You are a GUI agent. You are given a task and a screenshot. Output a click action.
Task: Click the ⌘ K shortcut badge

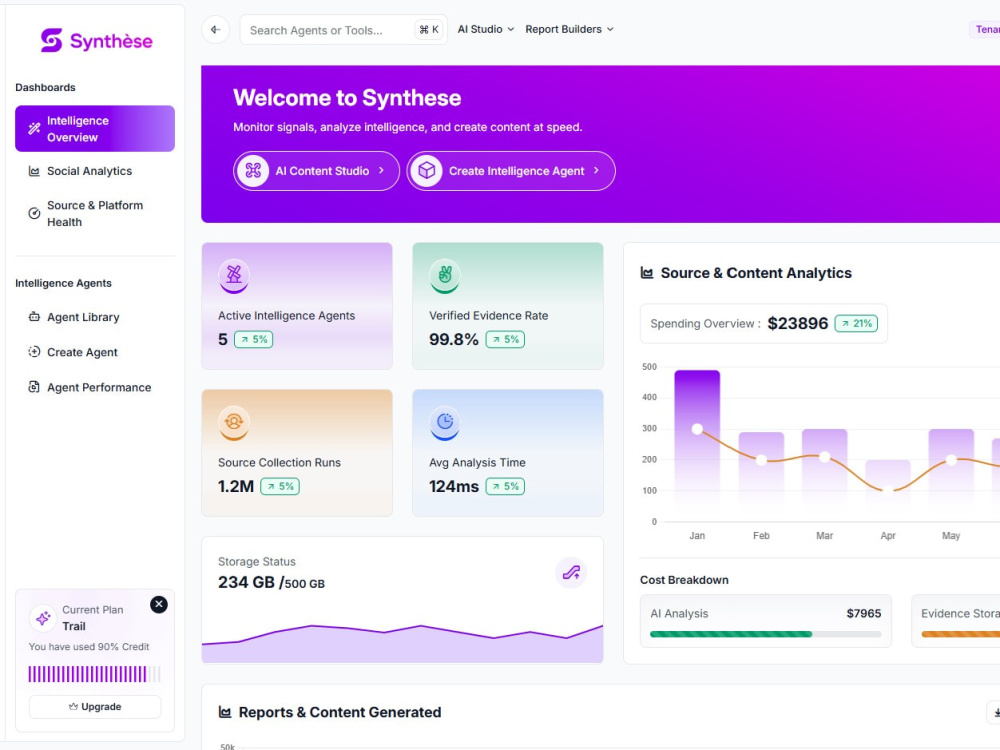429,29
